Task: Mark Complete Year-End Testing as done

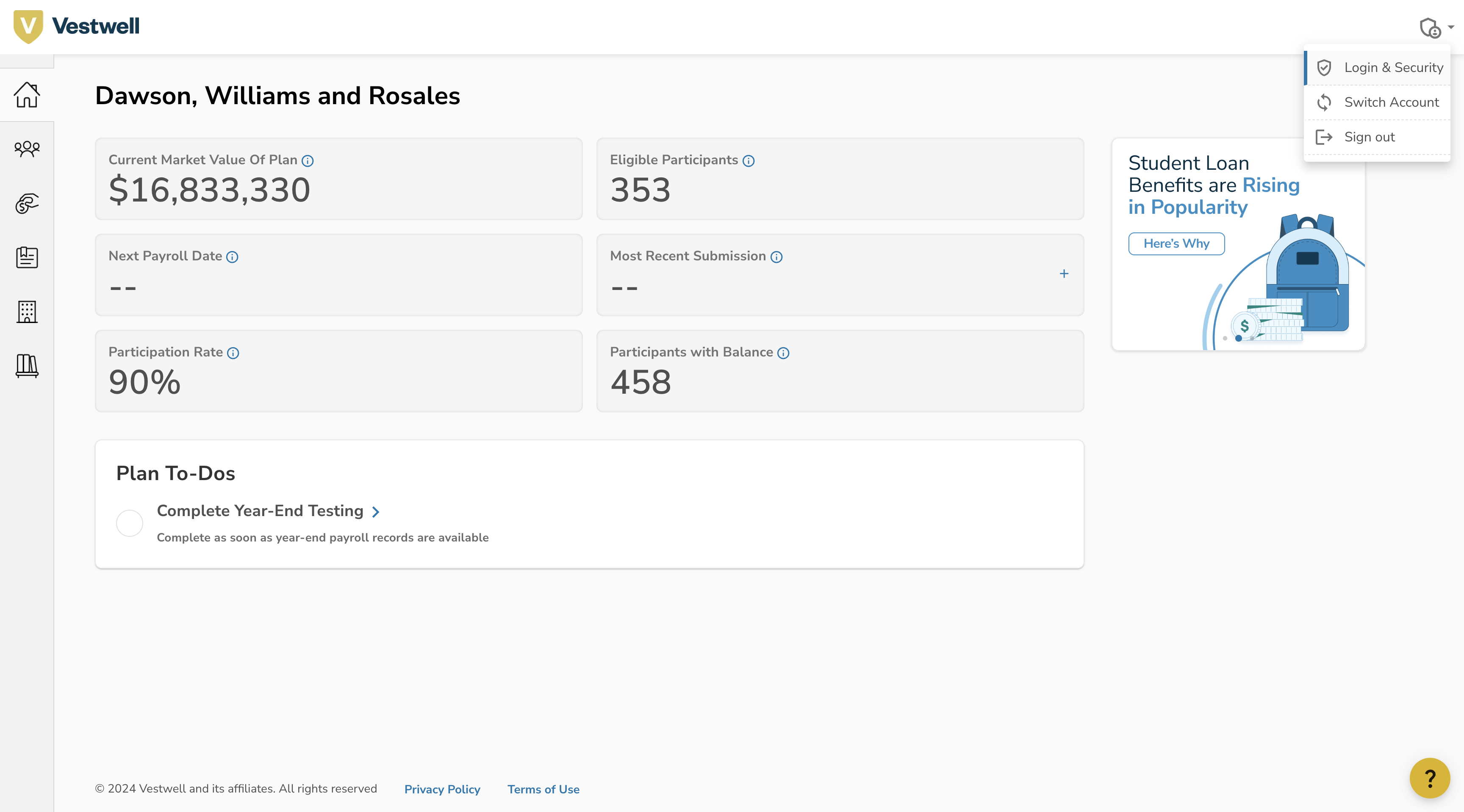Action: click(x=130, y=523)
